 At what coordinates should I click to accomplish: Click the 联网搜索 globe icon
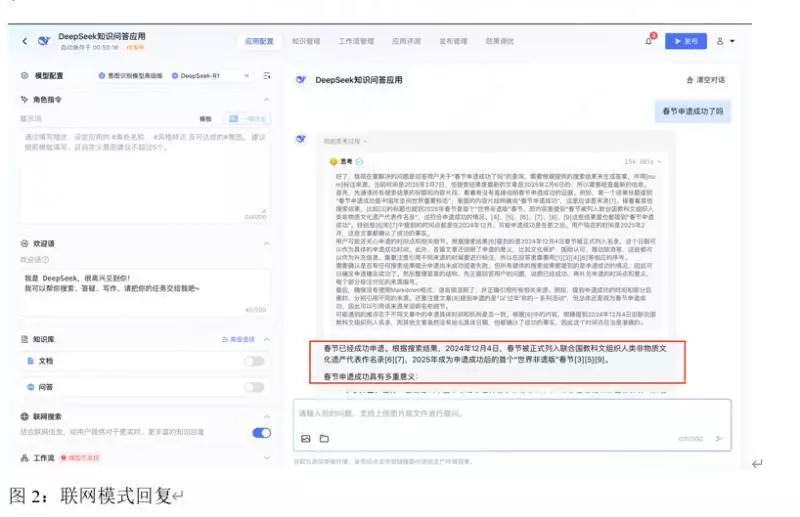(x=24, y=416)
